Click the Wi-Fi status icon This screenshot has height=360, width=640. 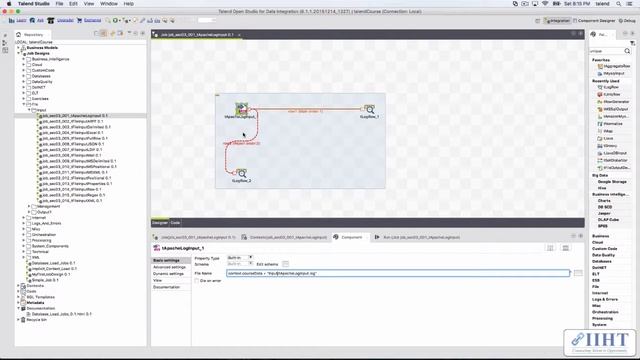tap(545, 4)
